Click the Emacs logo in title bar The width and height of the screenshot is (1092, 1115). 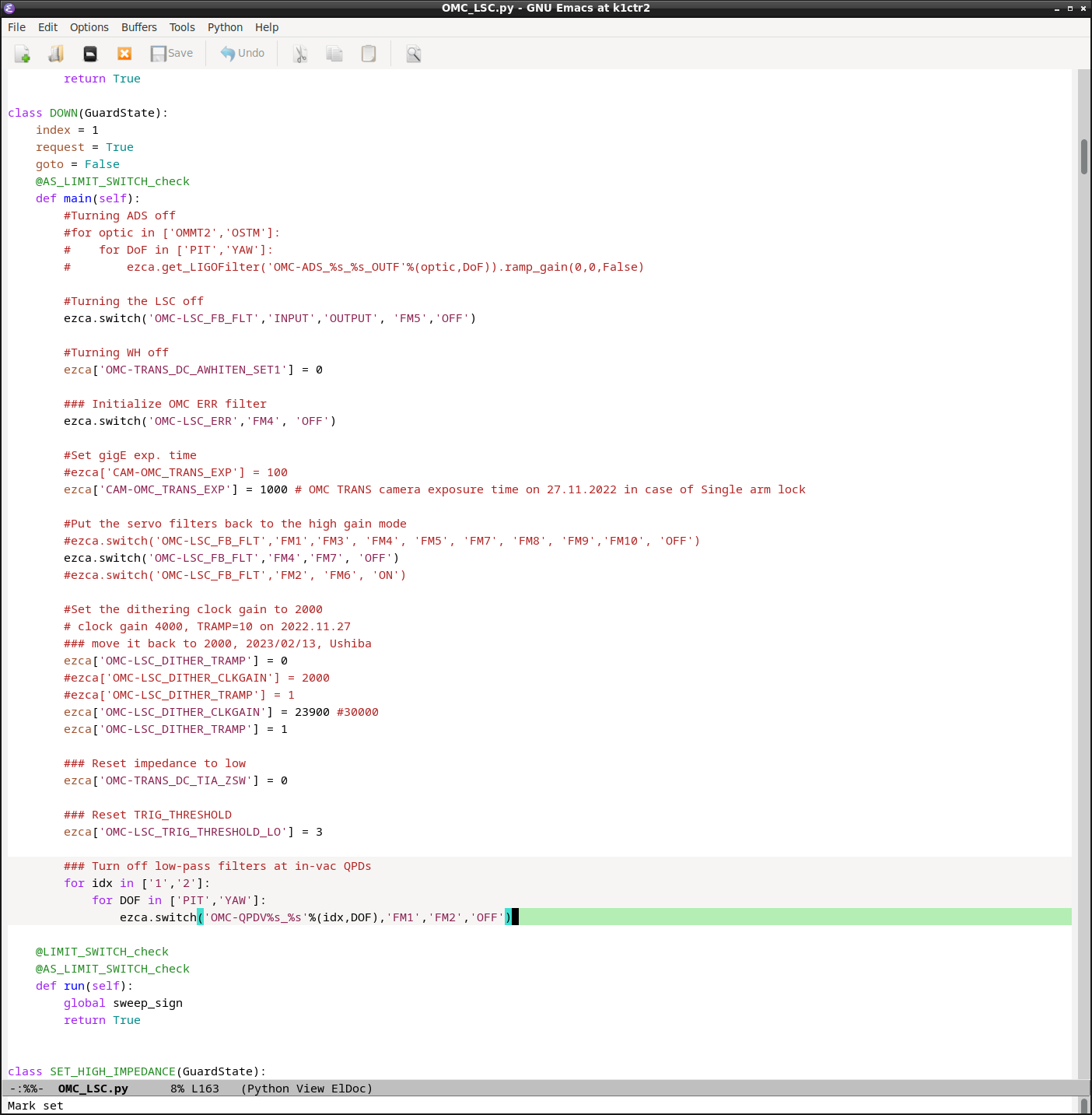[9, 9]
